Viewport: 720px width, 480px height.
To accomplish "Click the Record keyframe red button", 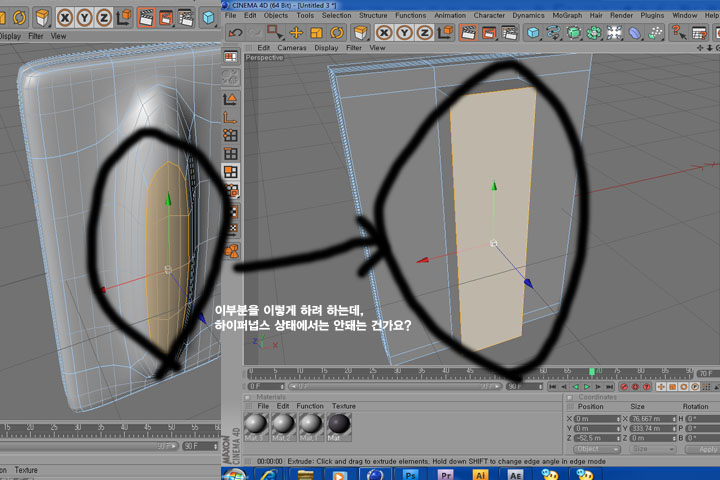I will click(x=624, y=387).
